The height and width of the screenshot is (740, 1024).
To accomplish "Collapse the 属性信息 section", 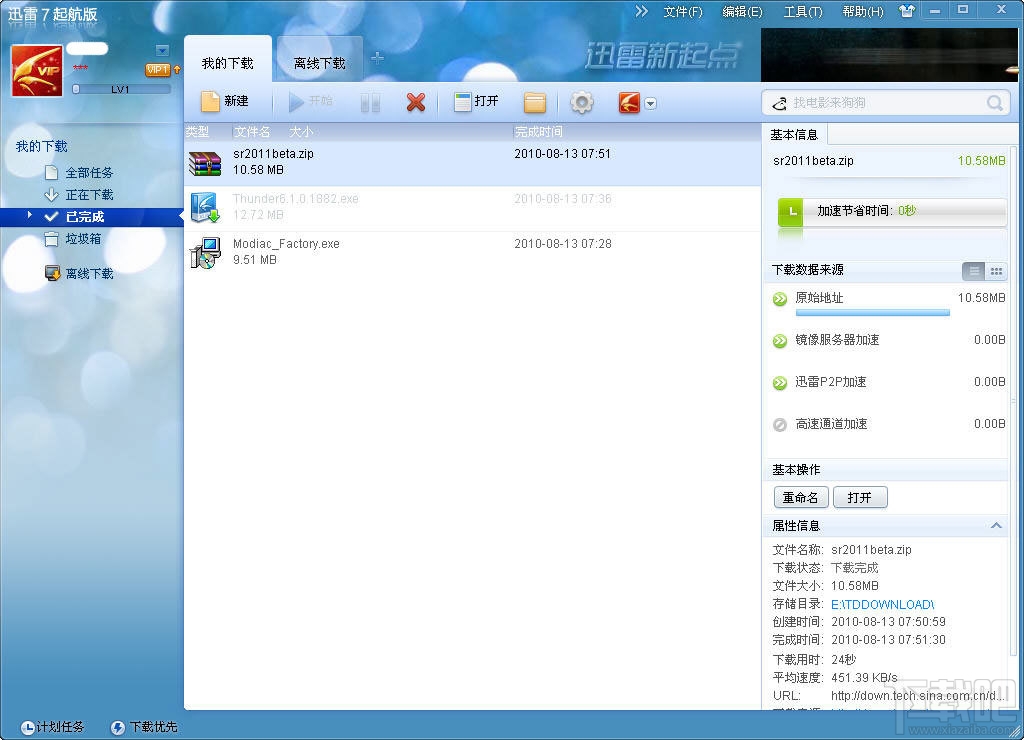I will [x=996, y=525].
